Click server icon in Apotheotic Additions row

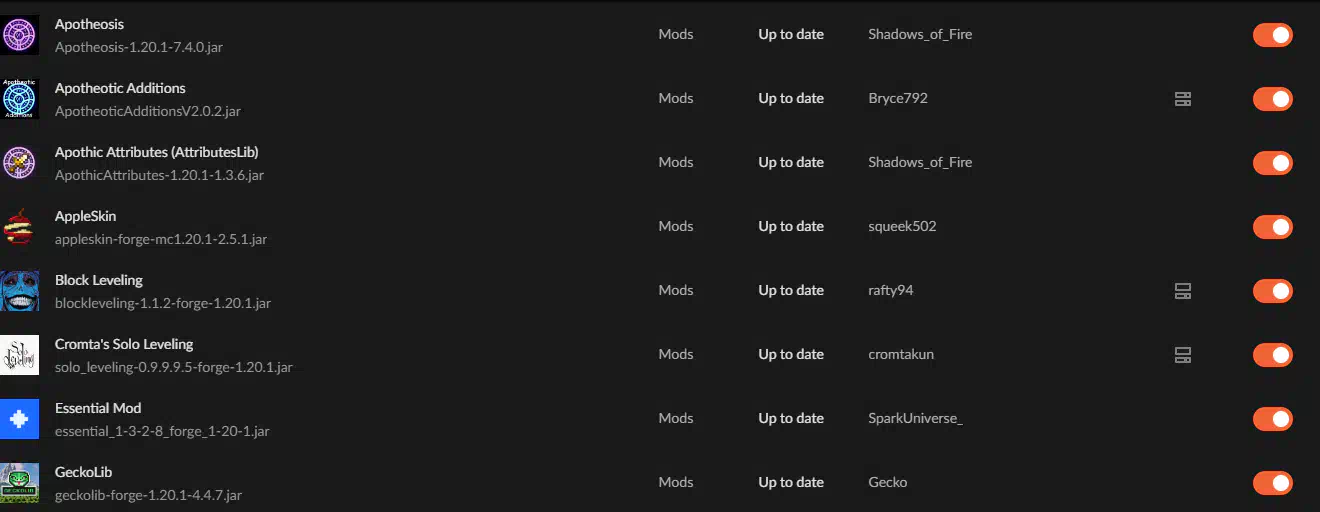(x=1183, y=99)
